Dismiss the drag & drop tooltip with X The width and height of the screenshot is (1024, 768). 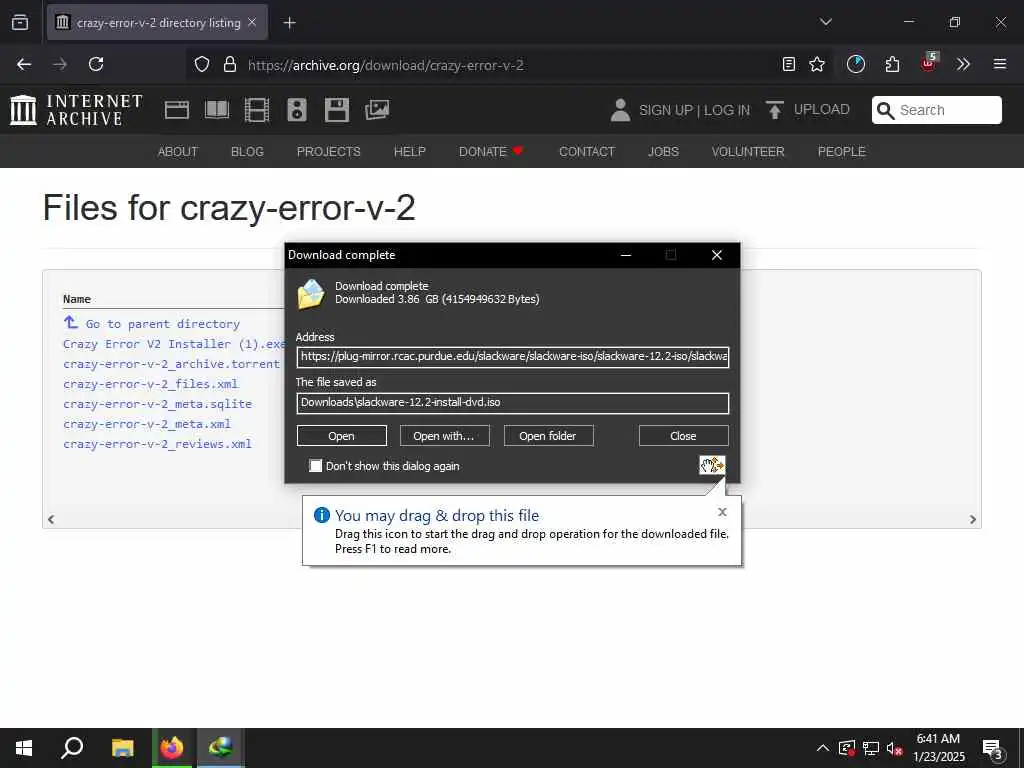point(722,512)
